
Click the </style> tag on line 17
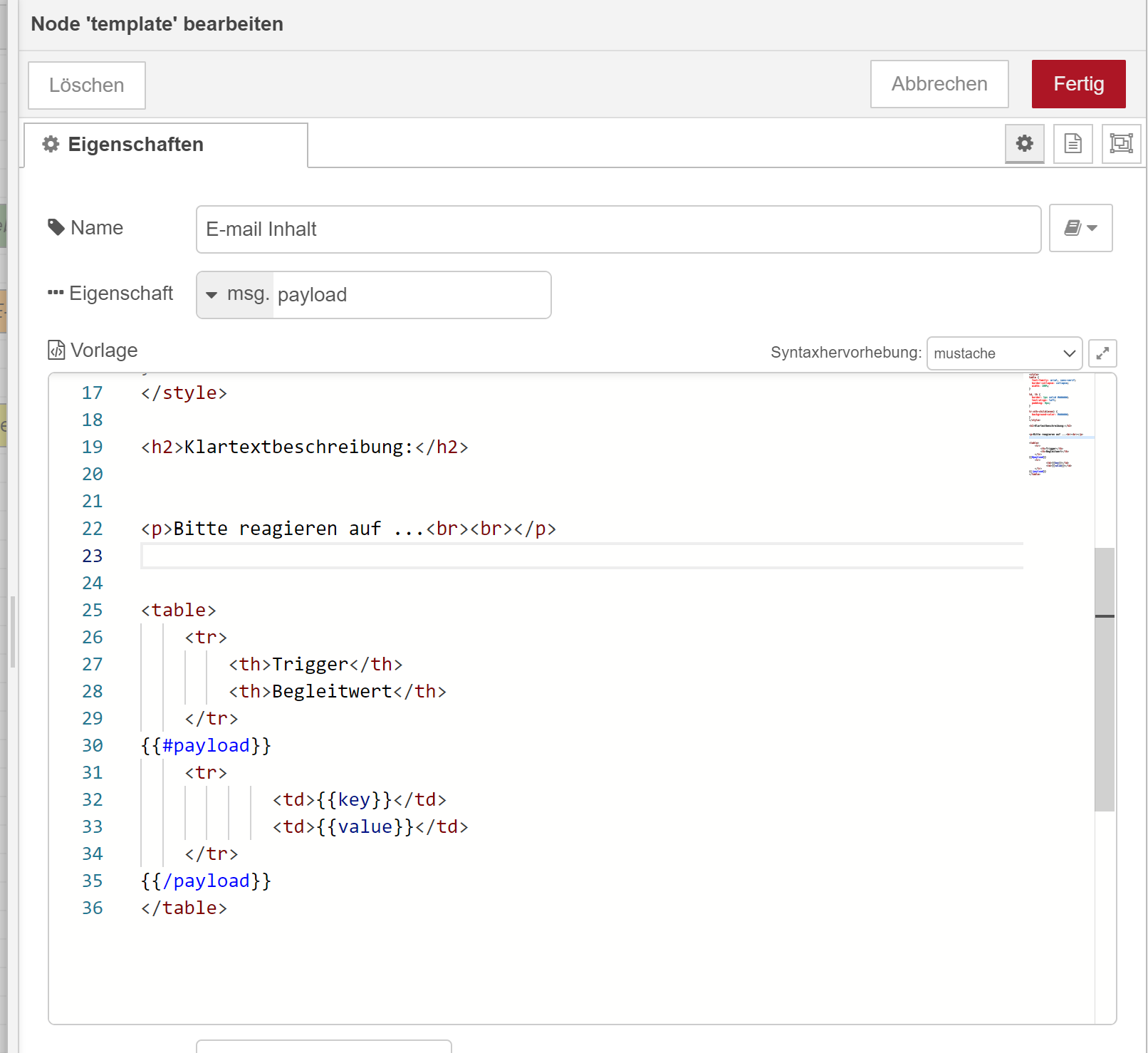pyautogui.click(x=184, y=393)
